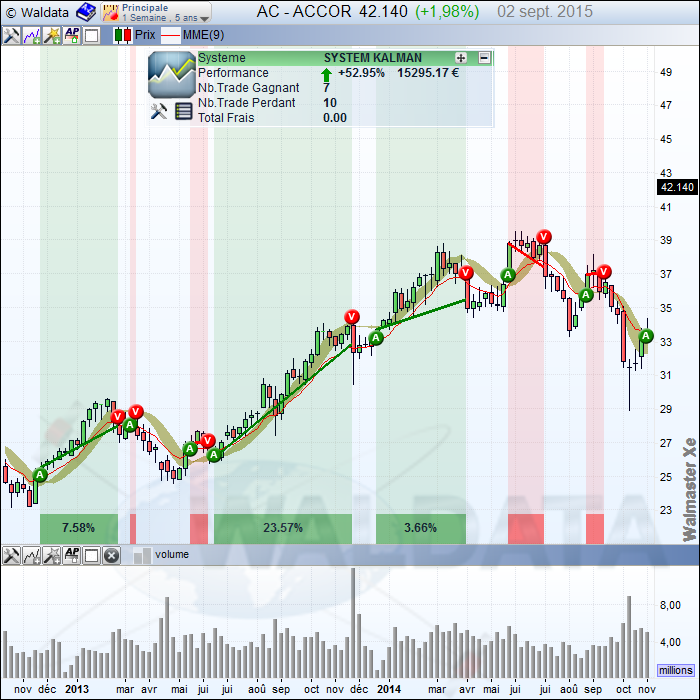700x700 pixels.
Task: Click the 23.57% green trade result bar
Action: [283, 529]
